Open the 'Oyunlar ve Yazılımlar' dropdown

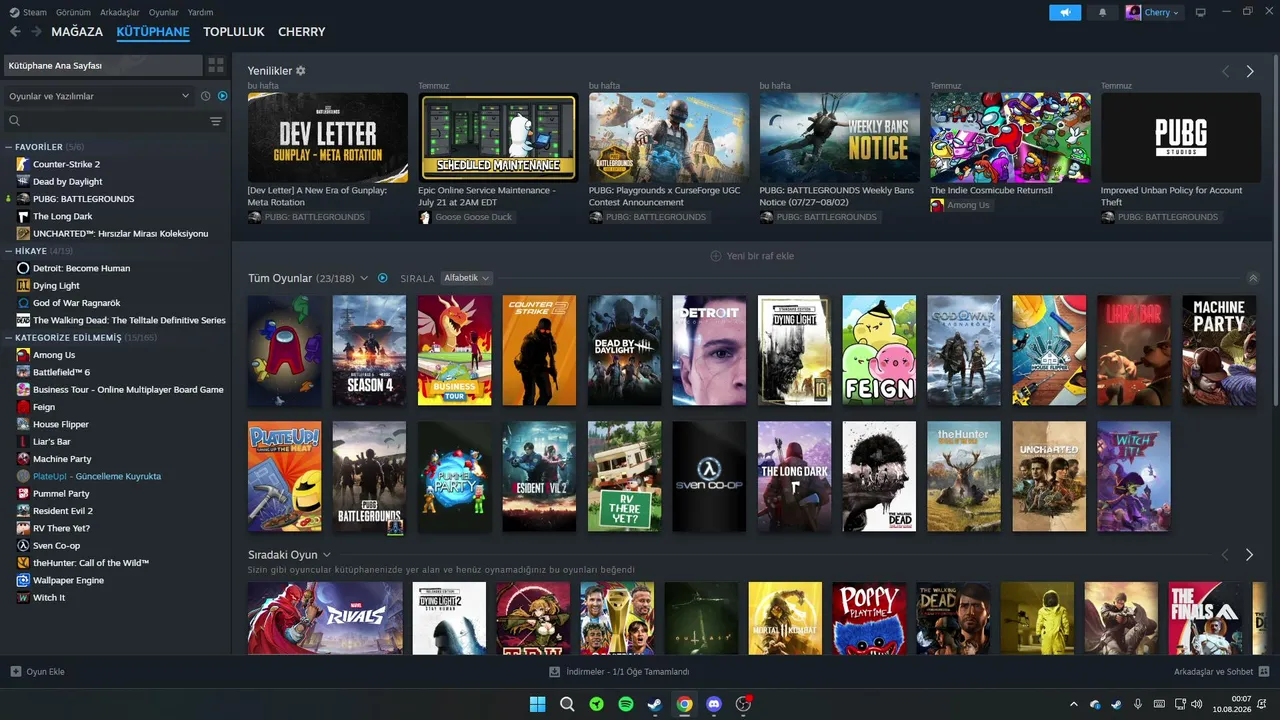(98, 96)
